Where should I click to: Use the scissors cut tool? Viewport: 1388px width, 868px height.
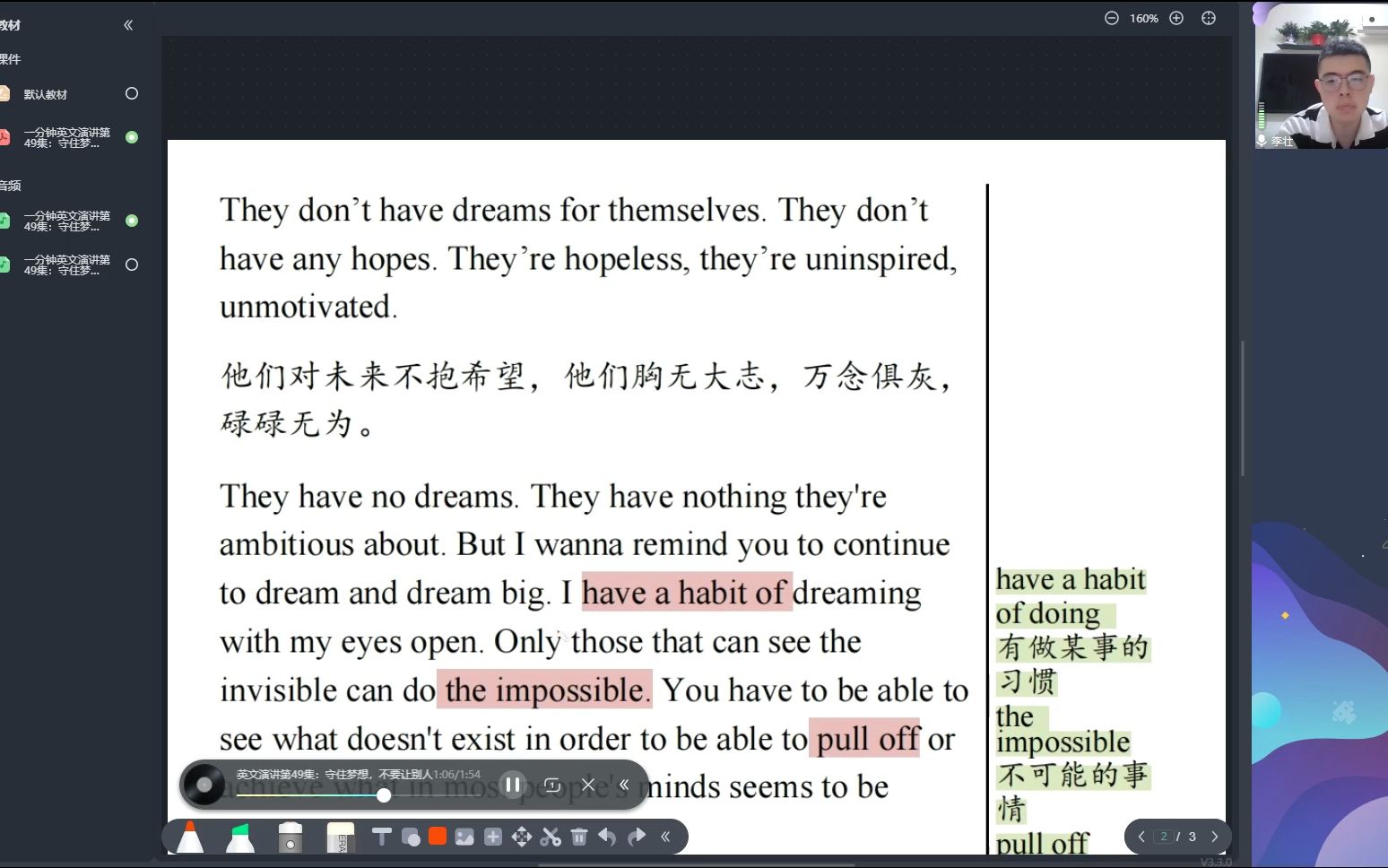coord(551,837)
